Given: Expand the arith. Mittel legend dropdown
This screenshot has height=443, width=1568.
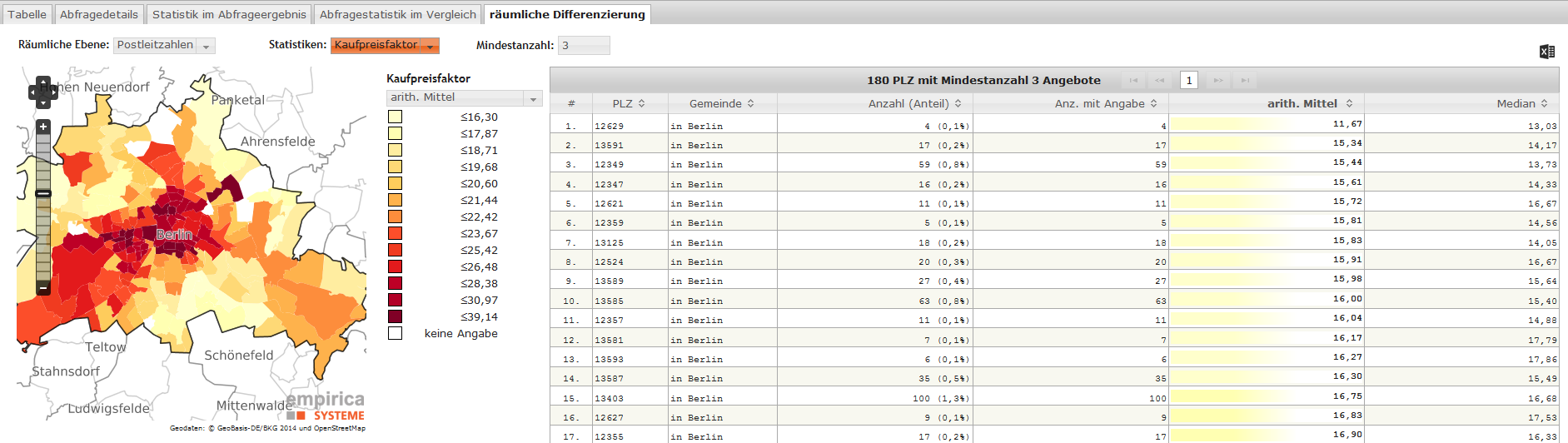Looking at the screenshot, I should pos(534,98).
